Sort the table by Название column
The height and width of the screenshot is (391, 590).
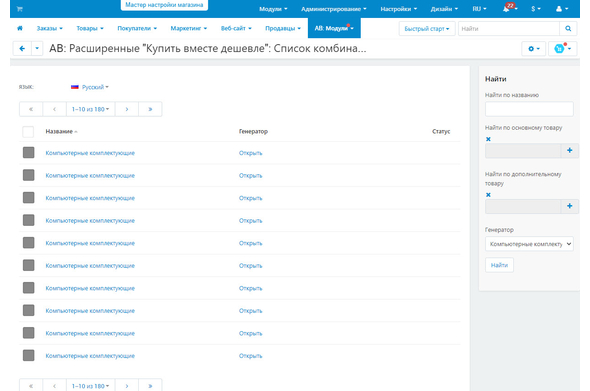point(61,131)
